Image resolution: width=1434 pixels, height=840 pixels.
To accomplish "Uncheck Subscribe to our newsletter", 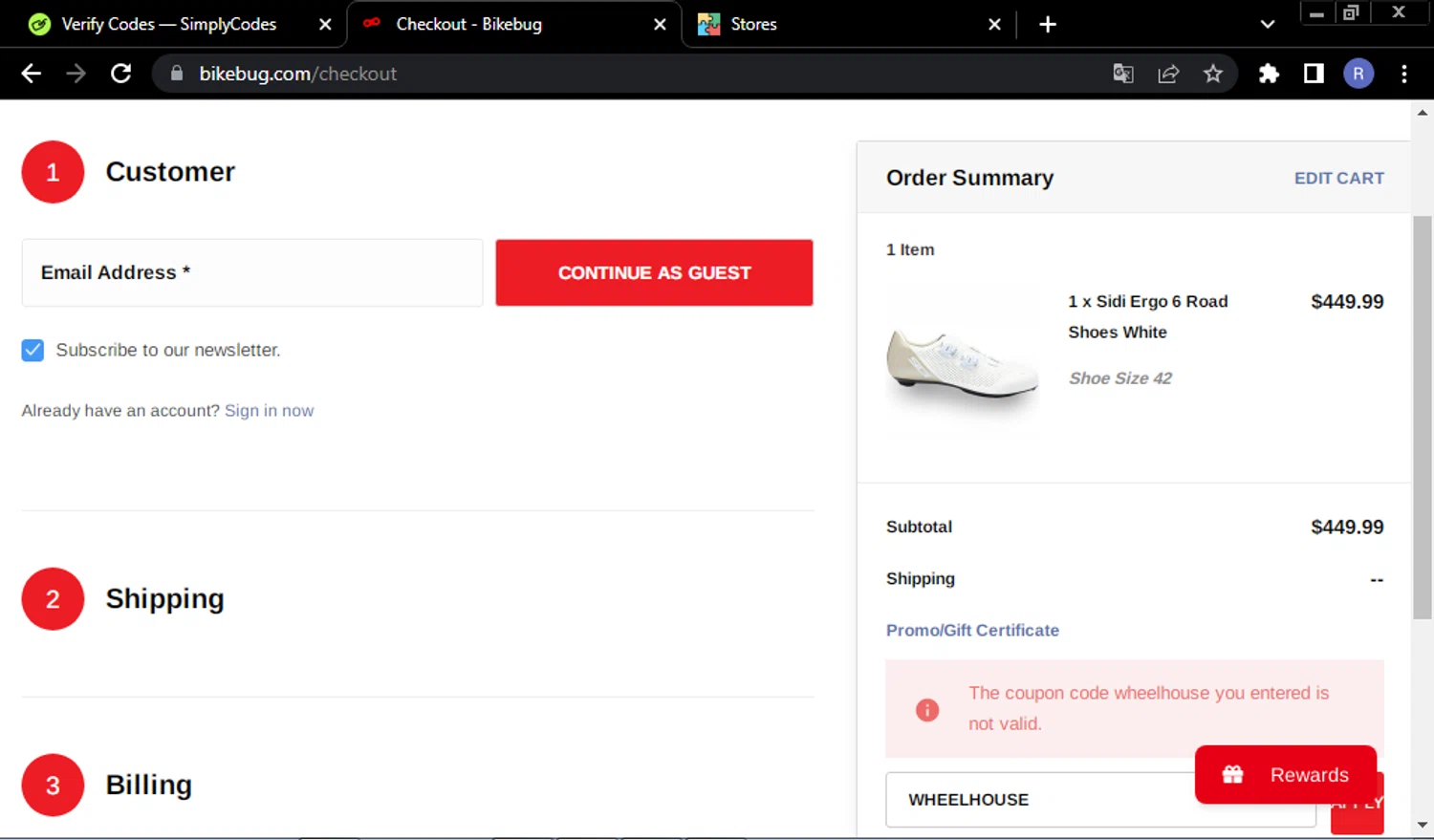I will [x=33, y=350].
